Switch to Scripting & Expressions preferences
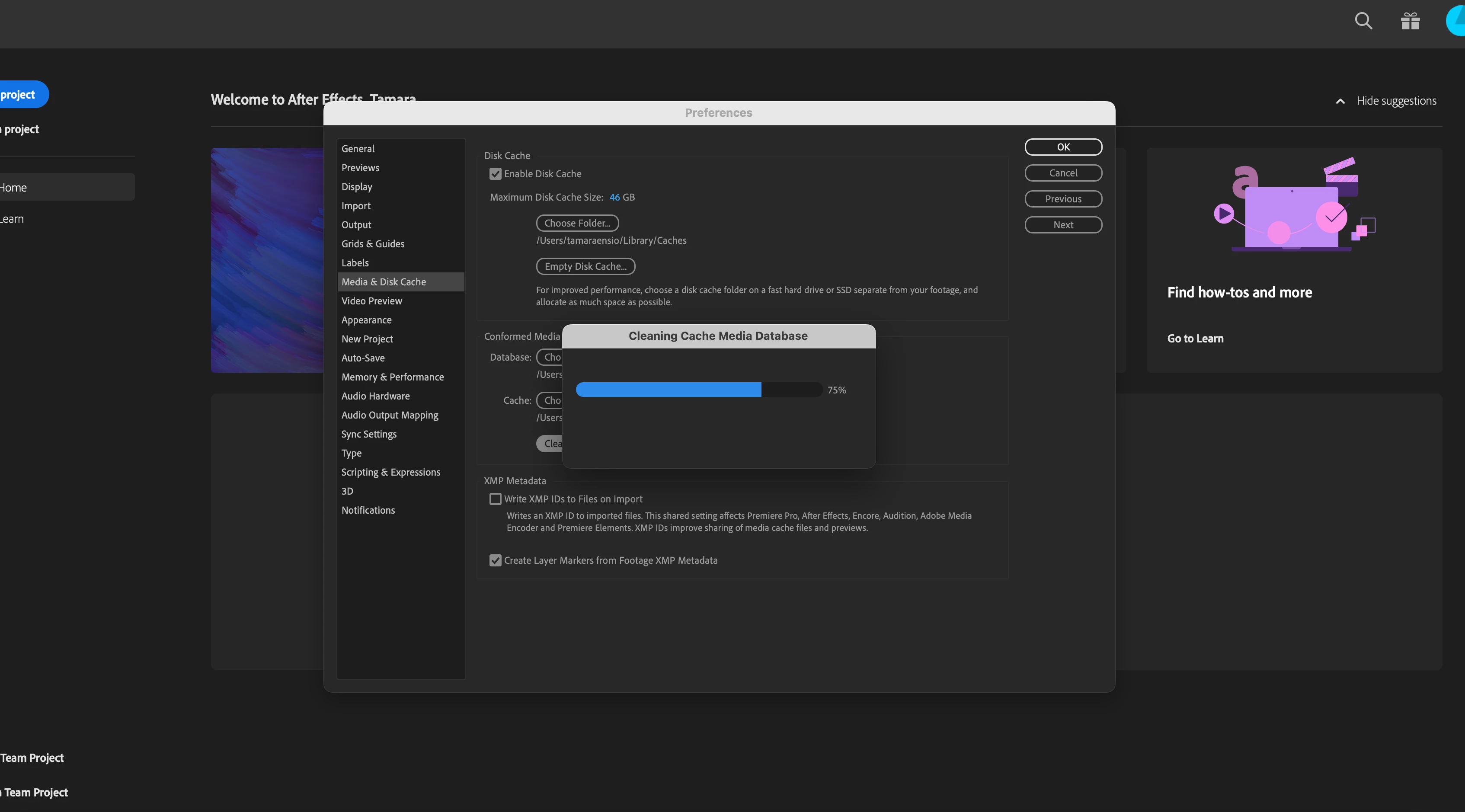1465x812 pixels. click(x=390, y=472)
